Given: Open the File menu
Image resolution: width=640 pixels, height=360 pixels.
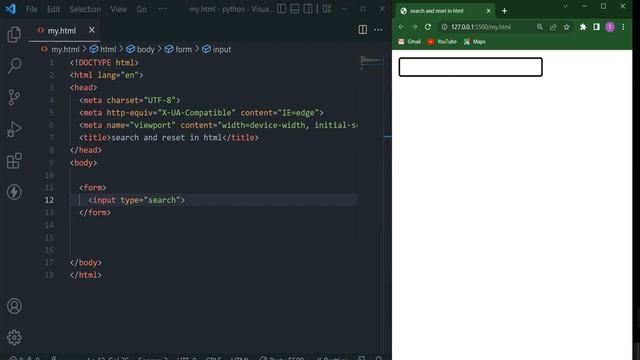Looking at the screenshot, I should (x=31, y=9).
